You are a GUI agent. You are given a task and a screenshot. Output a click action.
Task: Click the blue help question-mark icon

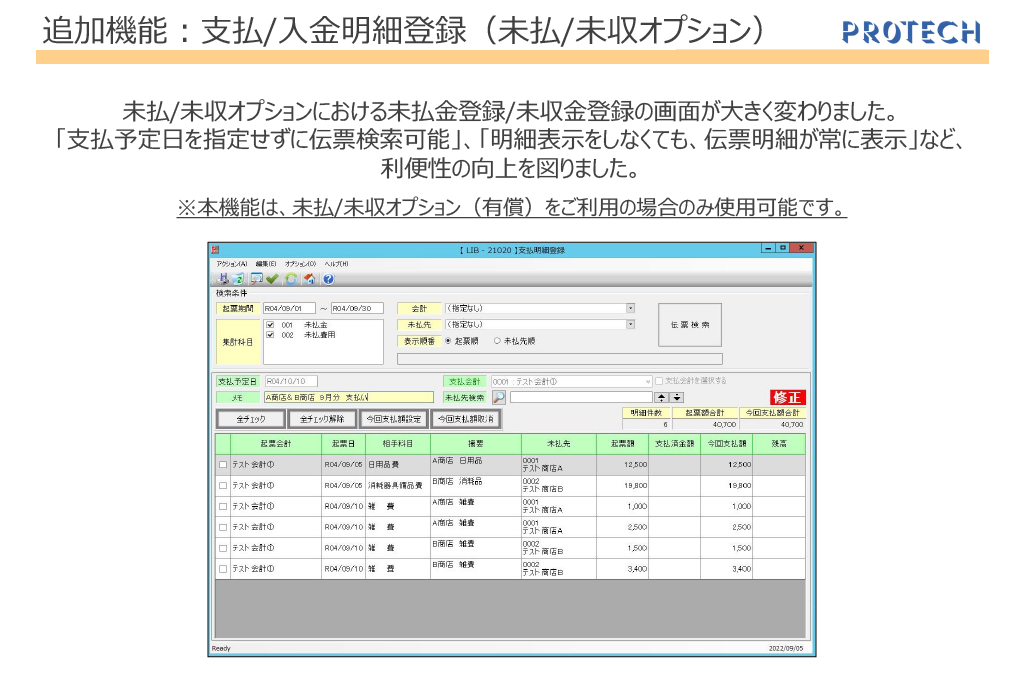point(327,279)
